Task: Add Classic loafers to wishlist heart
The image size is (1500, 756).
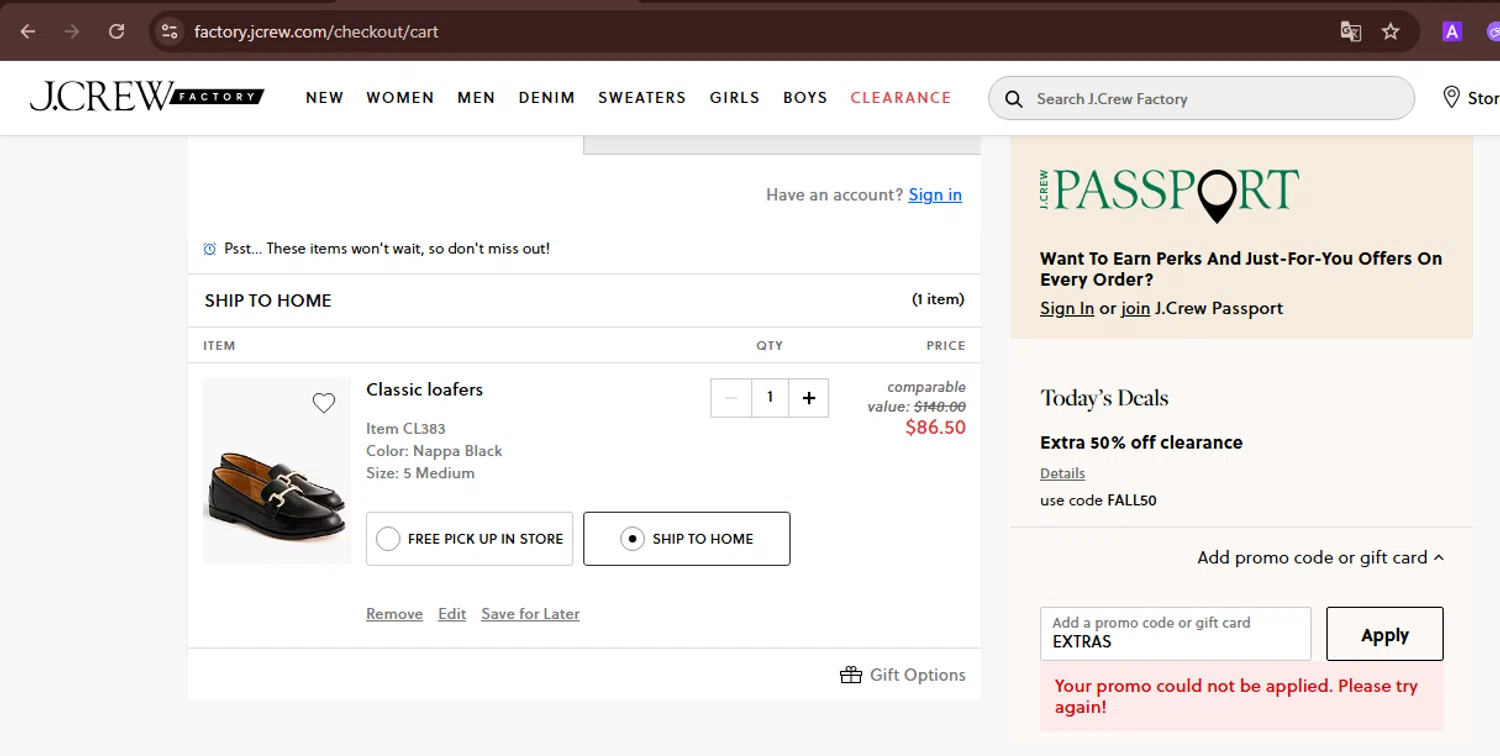Action: 323,403
